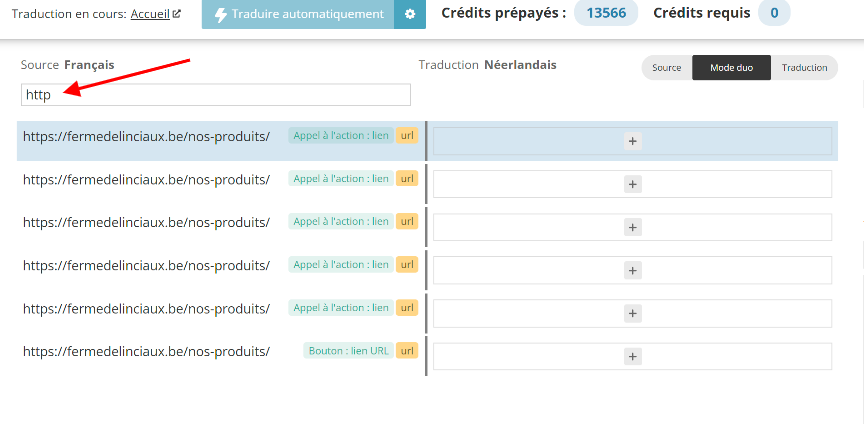Viewport: 864px width, 424px height.
Task: Add translation with plus in fifth row
Action: click(x=633, y=313)
